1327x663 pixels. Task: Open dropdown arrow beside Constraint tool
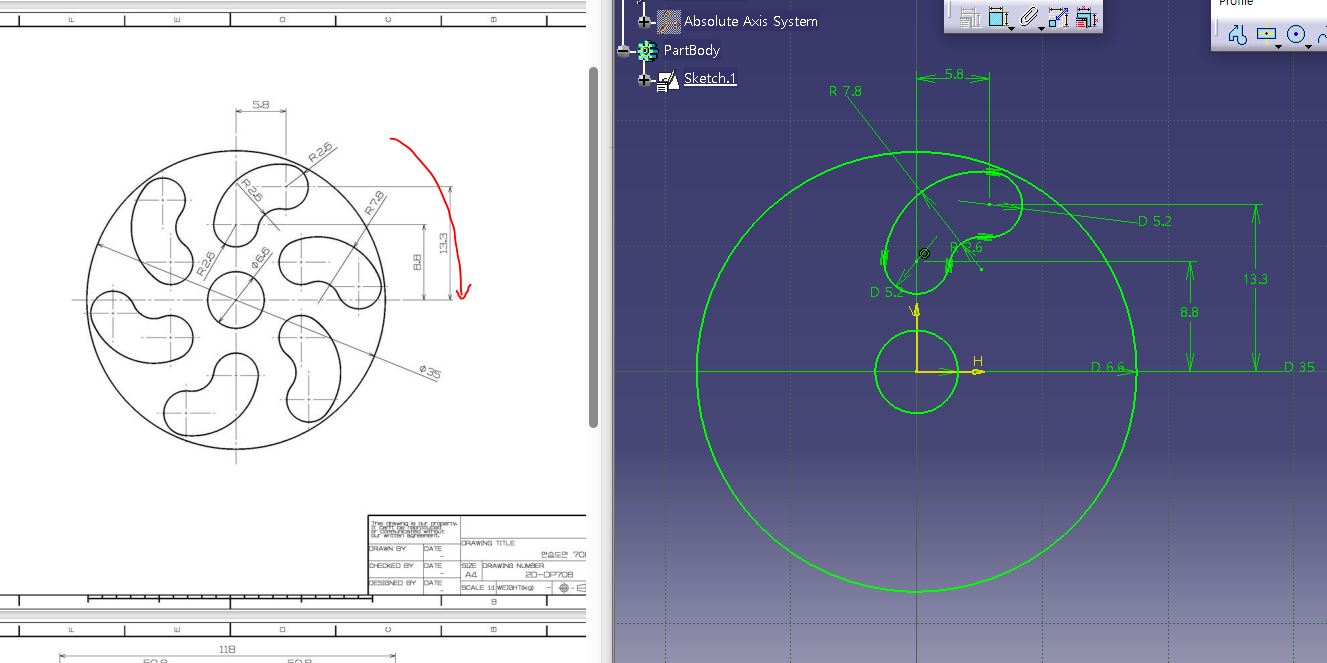pos(1011,27)
